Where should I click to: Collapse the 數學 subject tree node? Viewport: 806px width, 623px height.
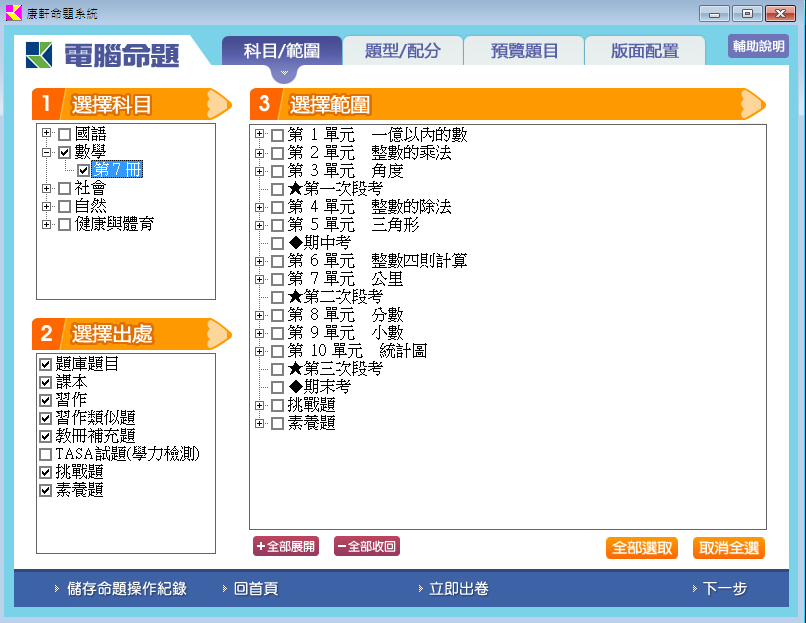[x=46, y=152]
